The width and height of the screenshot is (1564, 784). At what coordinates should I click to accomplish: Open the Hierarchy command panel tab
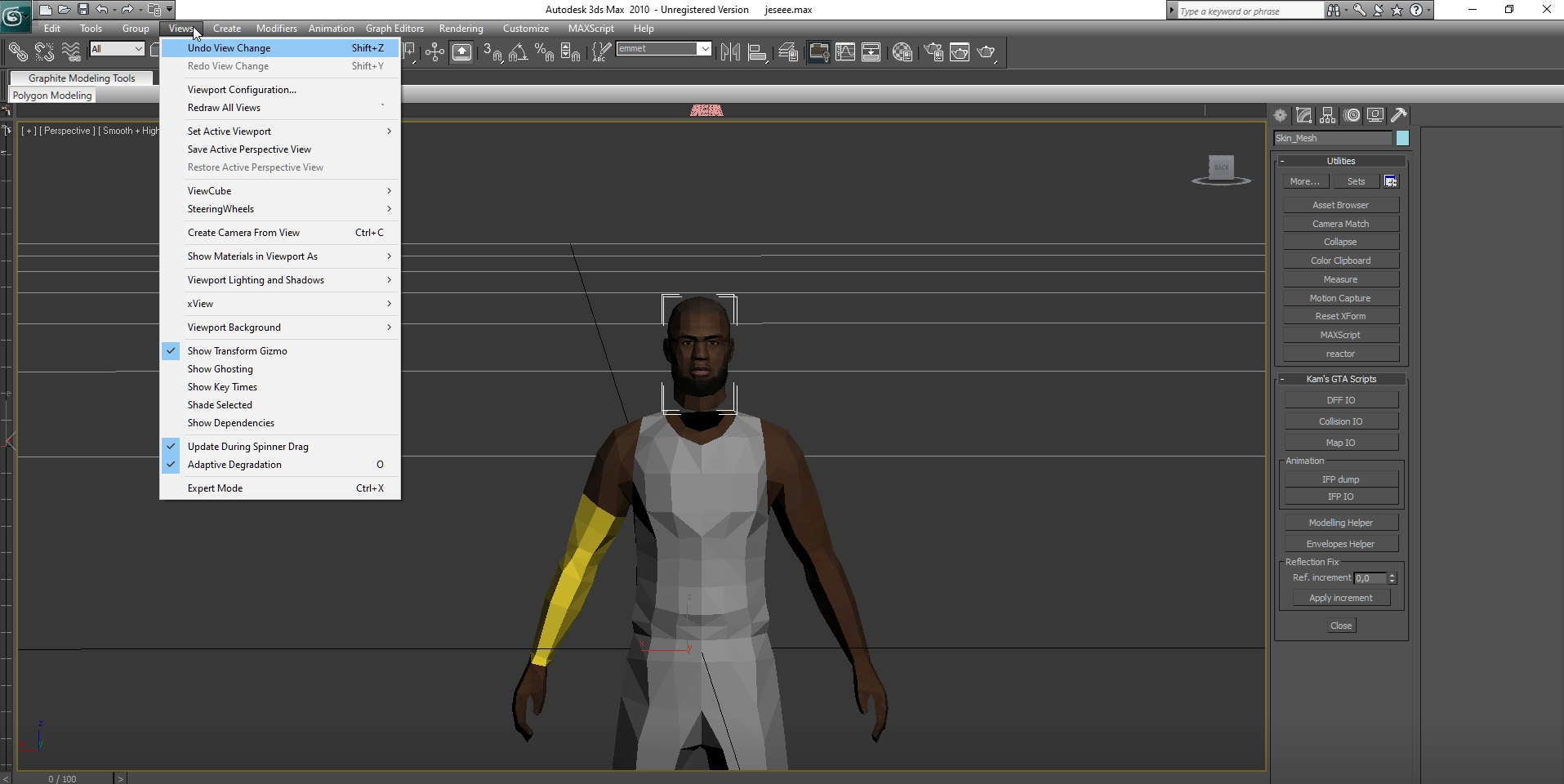click(1327, 115)
